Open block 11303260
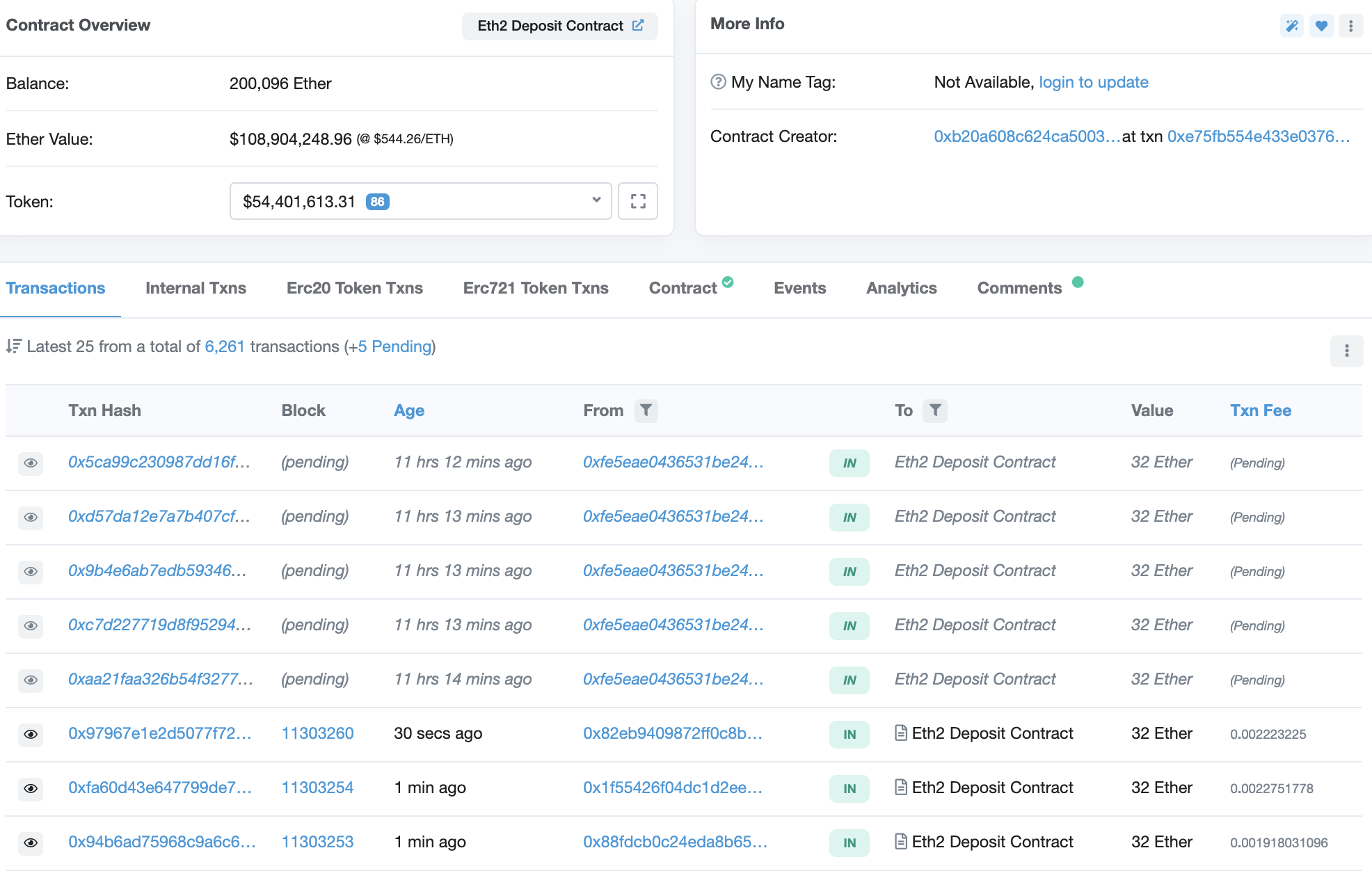This screenshot has height=871, width=1372. tap(317, 733)
